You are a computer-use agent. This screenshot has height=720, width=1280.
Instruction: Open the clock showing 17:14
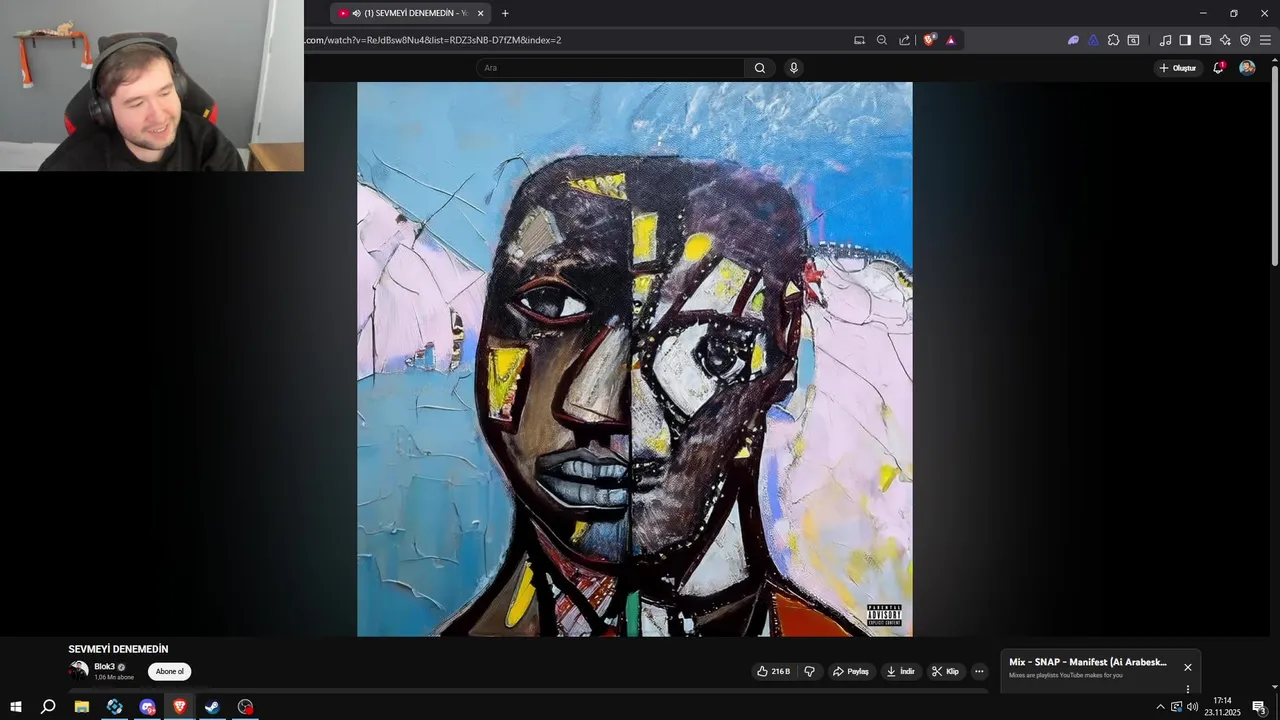(x=1222, y=707)
